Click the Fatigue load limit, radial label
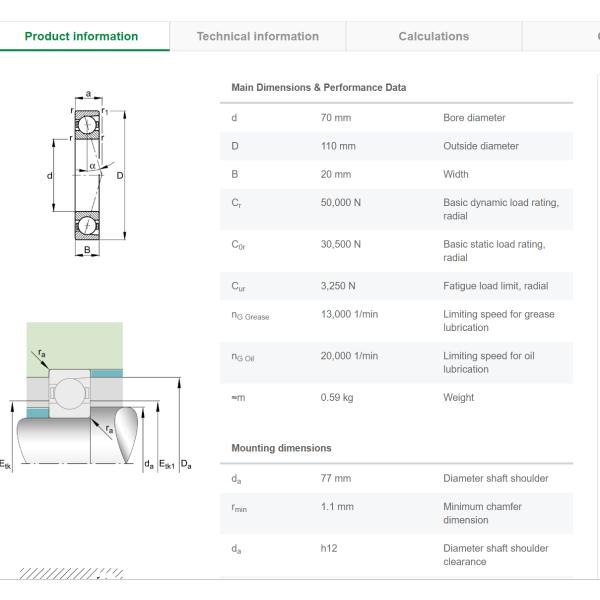 (495, 286)
